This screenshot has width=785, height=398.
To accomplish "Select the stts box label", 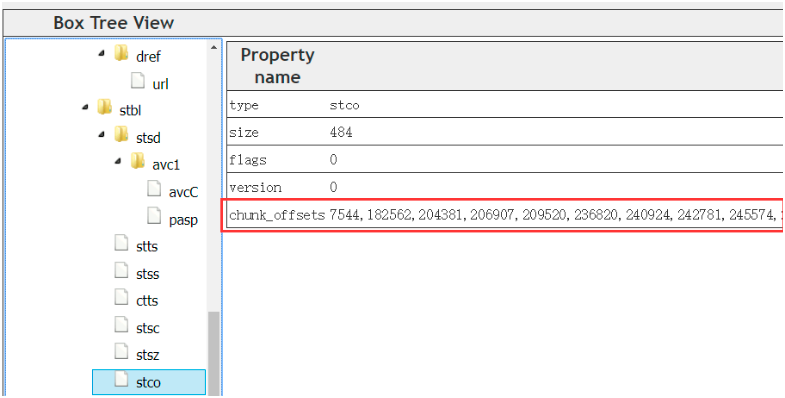I will [x=147, y=246].
